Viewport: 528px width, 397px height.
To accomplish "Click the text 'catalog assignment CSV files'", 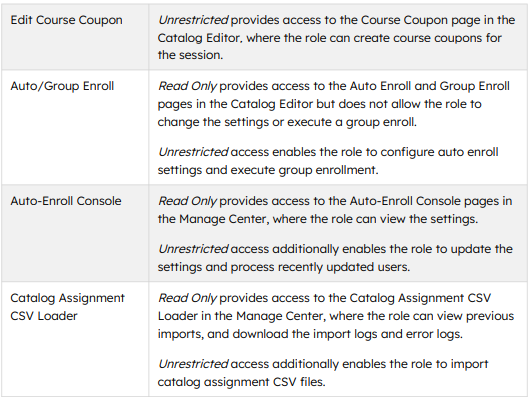I will (x=241, y=382).
